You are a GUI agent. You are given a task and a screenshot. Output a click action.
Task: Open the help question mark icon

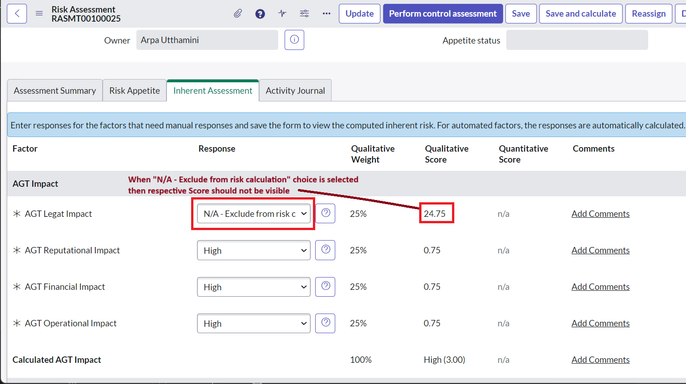[x=260, y=14]
